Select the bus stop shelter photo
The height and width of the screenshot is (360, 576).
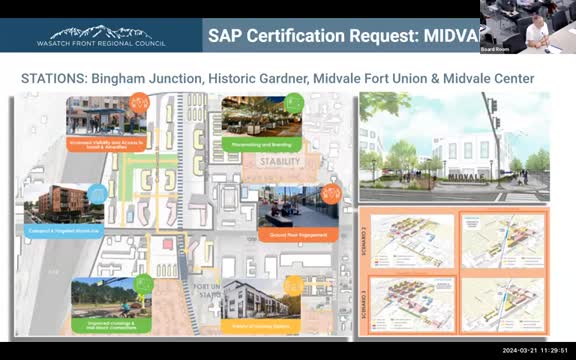[106, 116]
